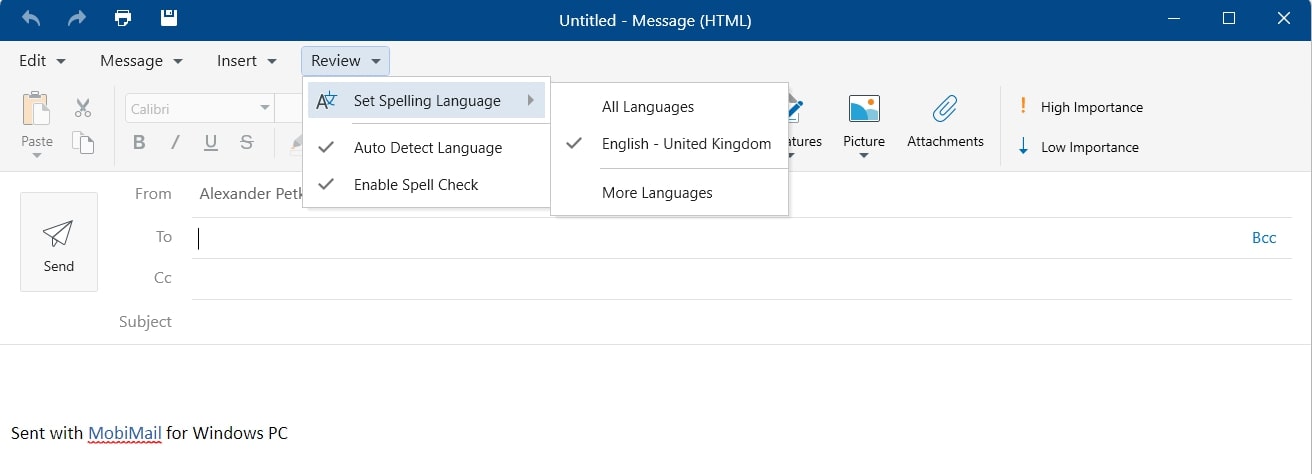Screen dimensions: 1312x474
Task: Toggle Auto Detect Language option
Action: click(x=427, y=148)
